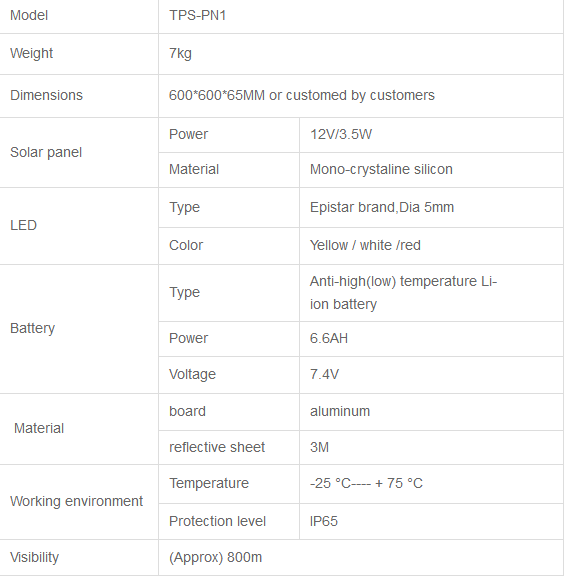This screenshot has height=576, width=566.
Task: Click the Epistar brand LED type
Action: click(x=382, y=207)
